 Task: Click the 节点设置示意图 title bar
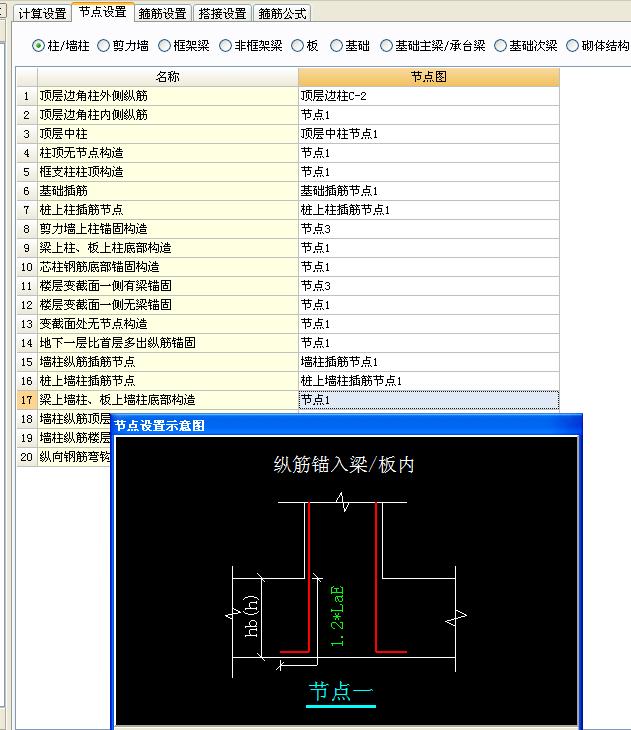pos(346,426)
